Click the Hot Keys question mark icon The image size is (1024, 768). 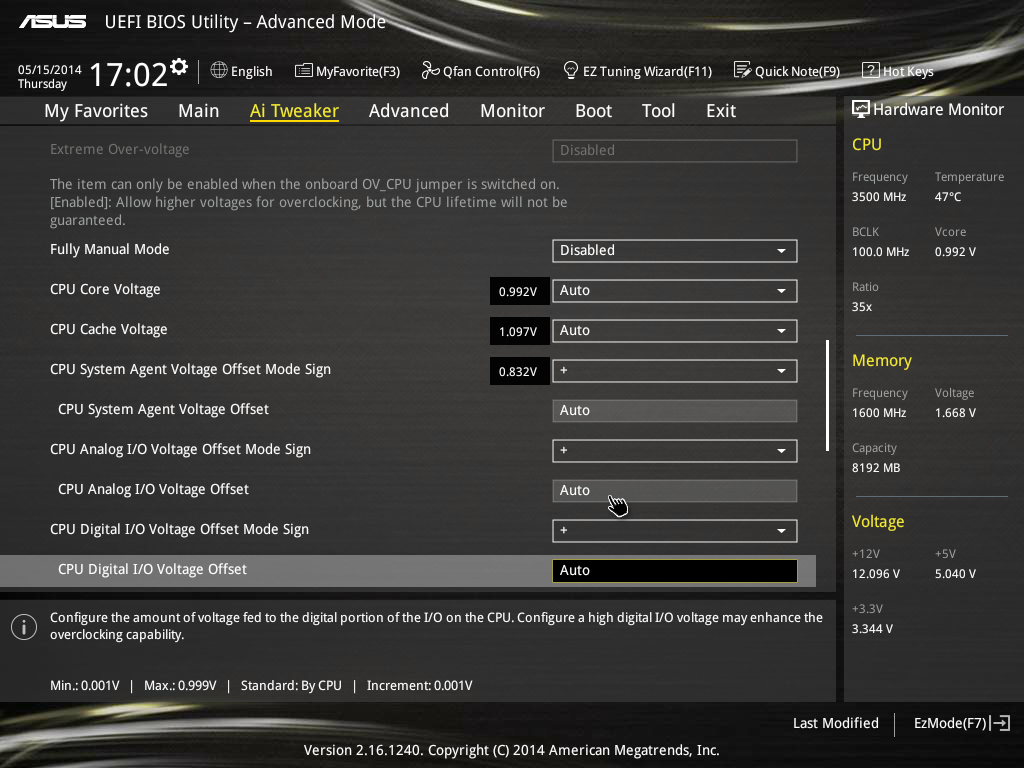tap(871, 70)
